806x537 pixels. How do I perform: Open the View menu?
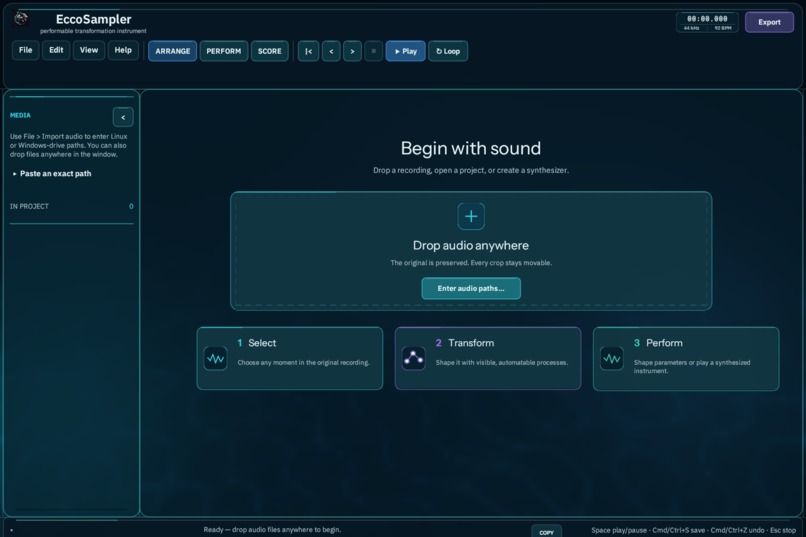tap(89, 50)
